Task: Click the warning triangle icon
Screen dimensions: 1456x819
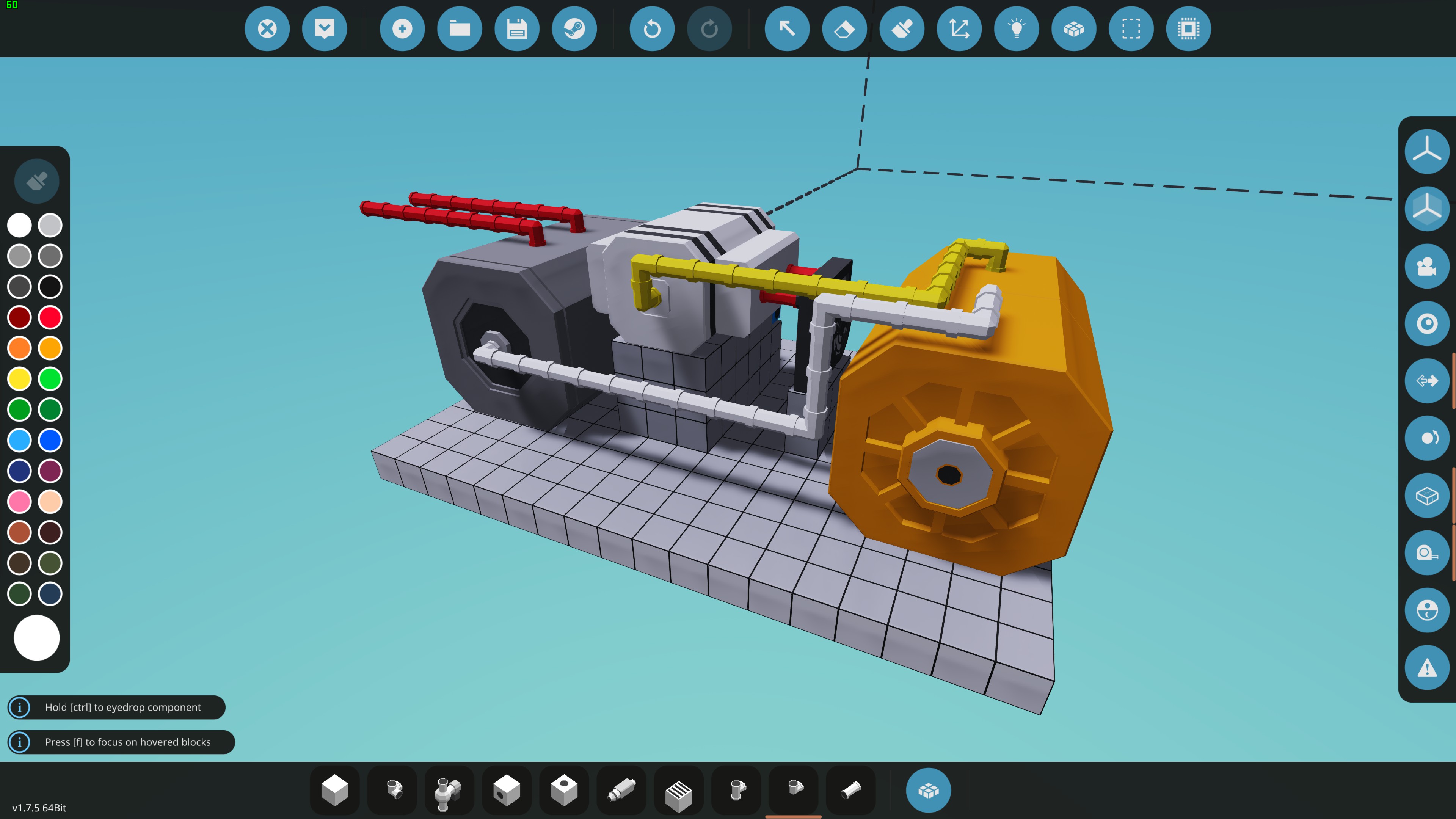Action: [1426, 667]
